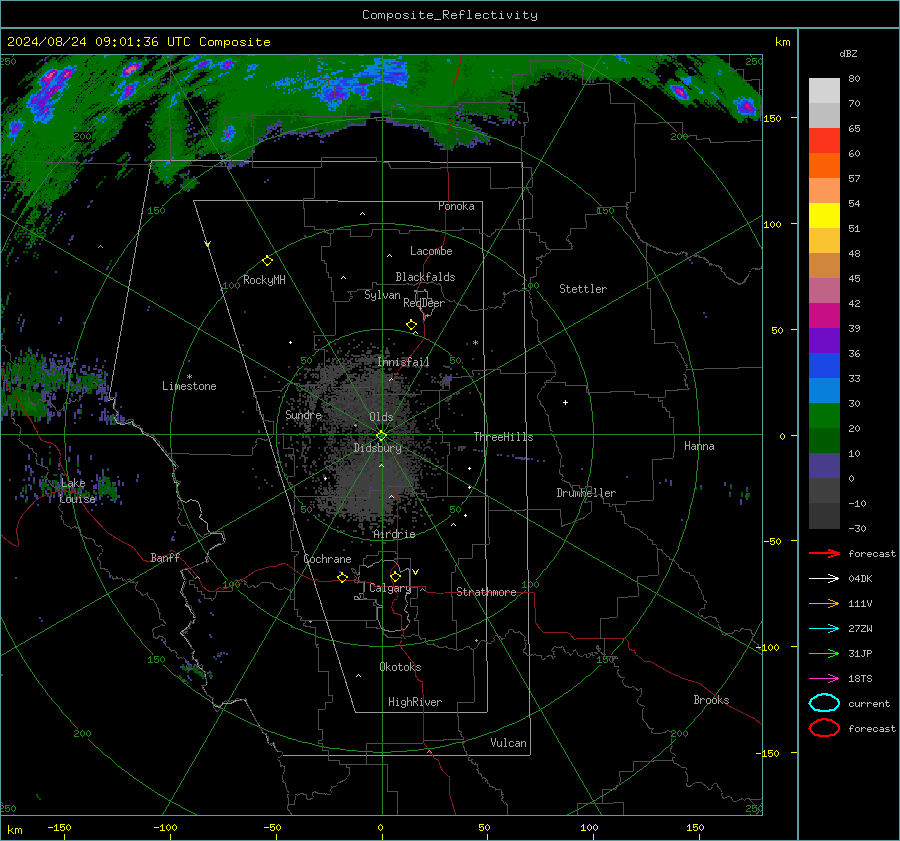Click the cyan current ellipse icon

click(824, 703)
